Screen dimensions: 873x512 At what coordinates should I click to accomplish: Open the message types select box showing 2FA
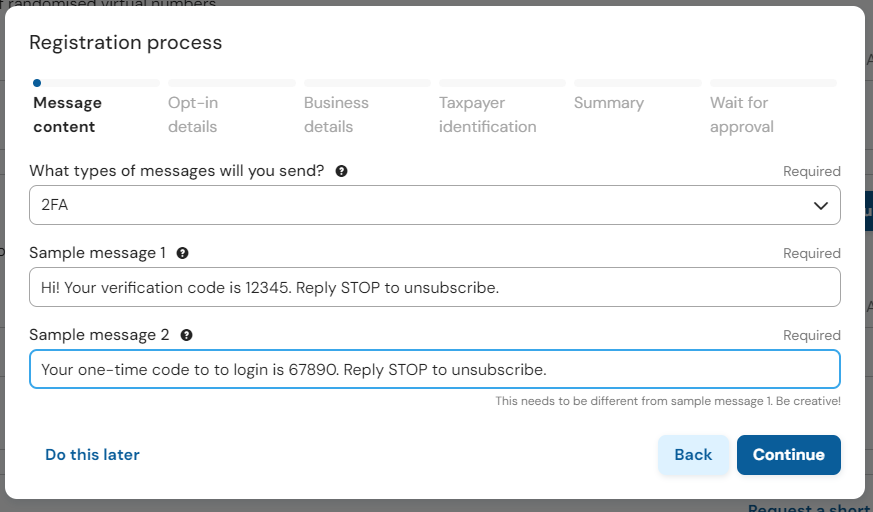435,205
